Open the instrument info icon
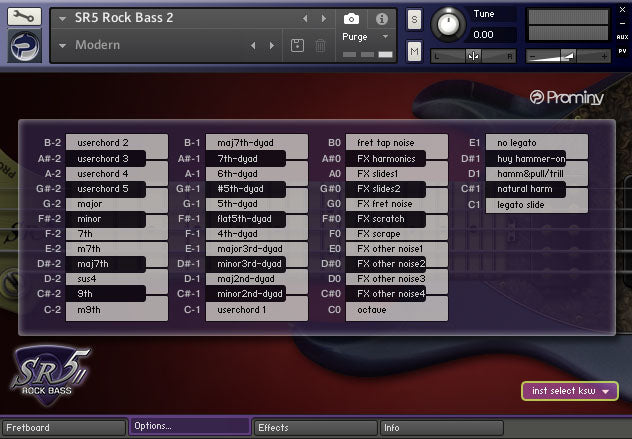The width and height of the screenshot is (632, 439). pos(382,19)
